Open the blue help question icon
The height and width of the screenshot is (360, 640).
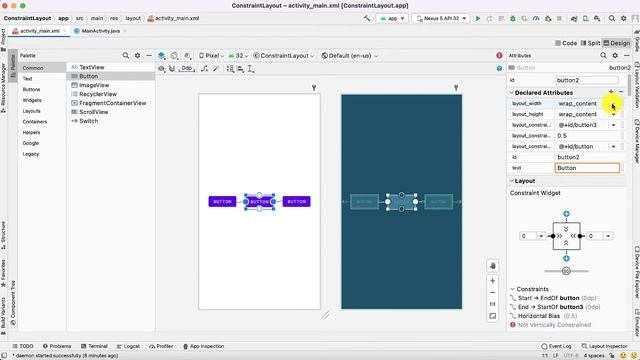(499, 69)
